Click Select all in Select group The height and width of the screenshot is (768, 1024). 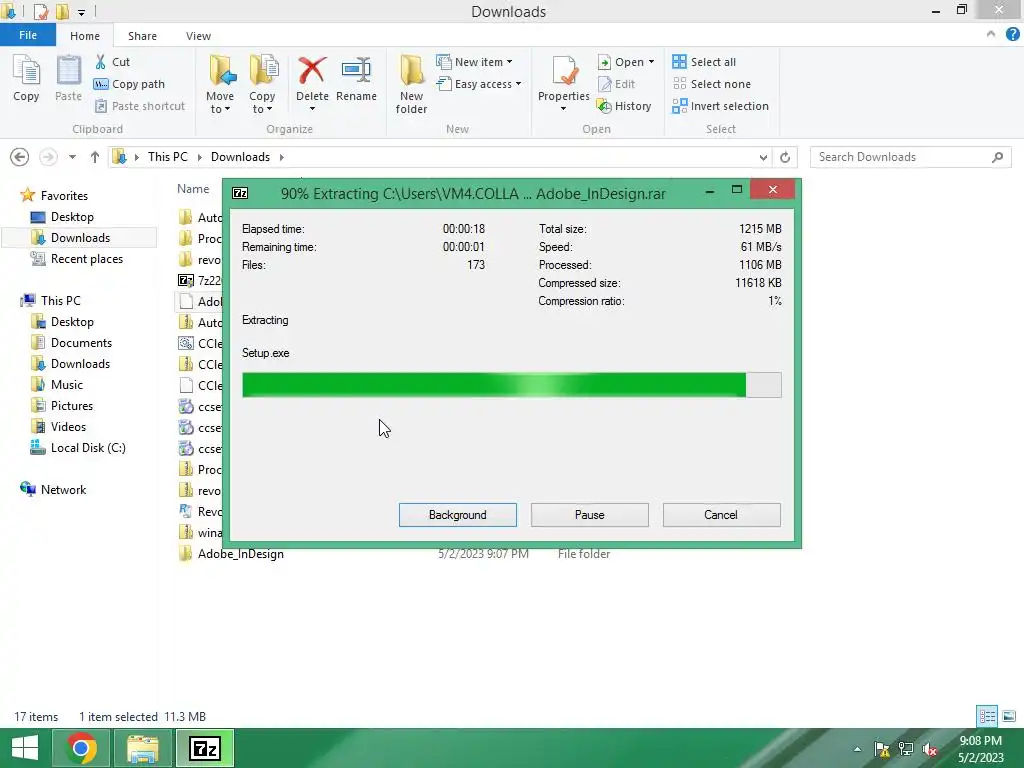704,62
